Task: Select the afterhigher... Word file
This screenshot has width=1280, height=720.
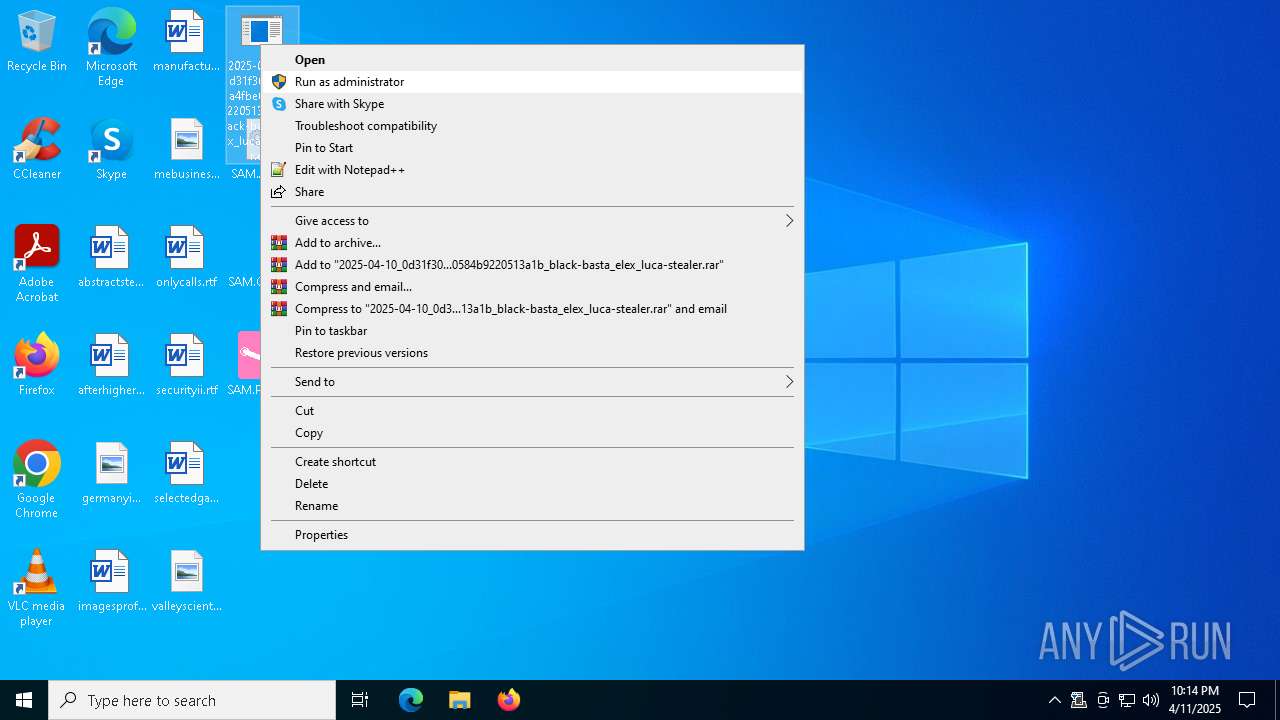Action: [111, 365]
